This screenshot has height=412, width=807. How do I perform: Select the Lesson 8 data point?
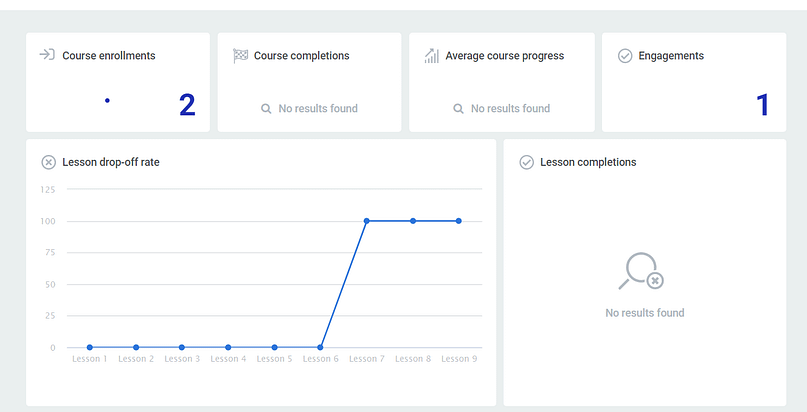(x=413, y=221)
